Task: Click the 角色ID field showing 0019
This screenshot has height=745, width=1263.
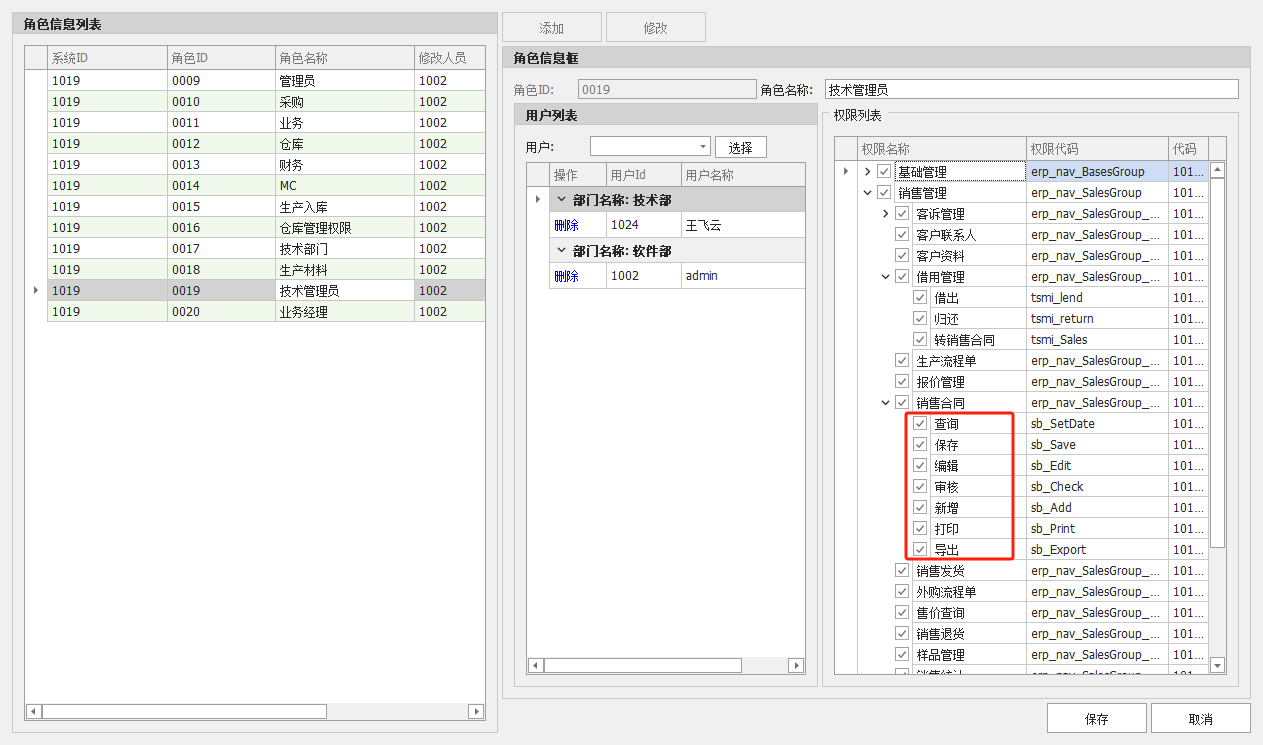Action: [x=667, y=90]
